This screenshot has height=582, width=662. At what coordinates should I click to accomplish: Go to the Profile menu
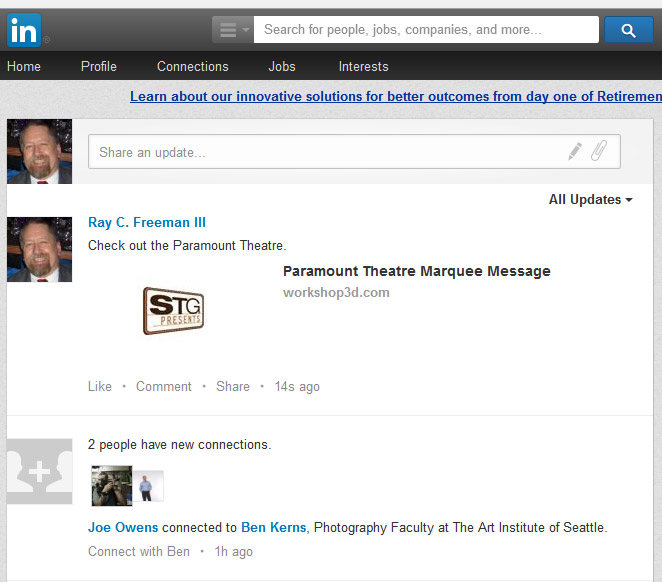(x=99, y=66)
